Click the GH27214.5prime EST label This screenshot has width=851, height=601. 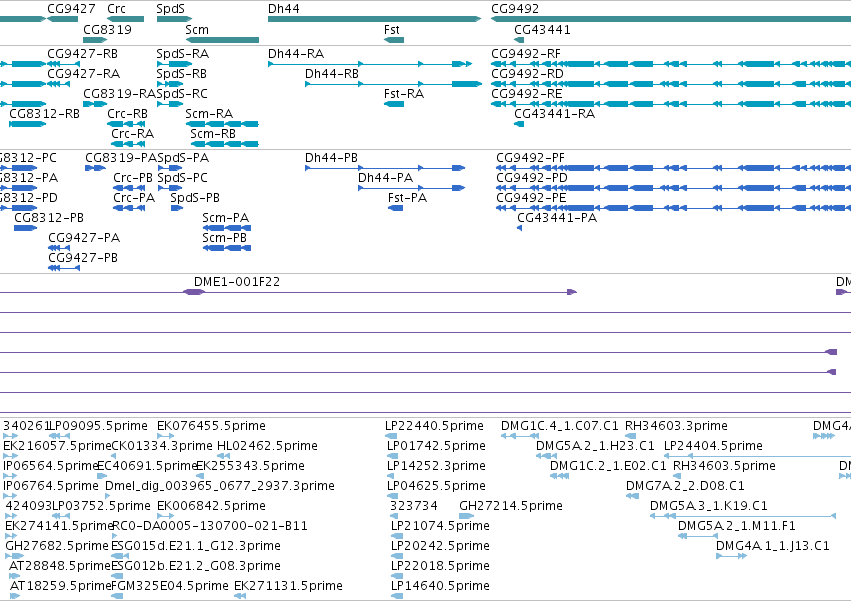click(x=511, y=507)
